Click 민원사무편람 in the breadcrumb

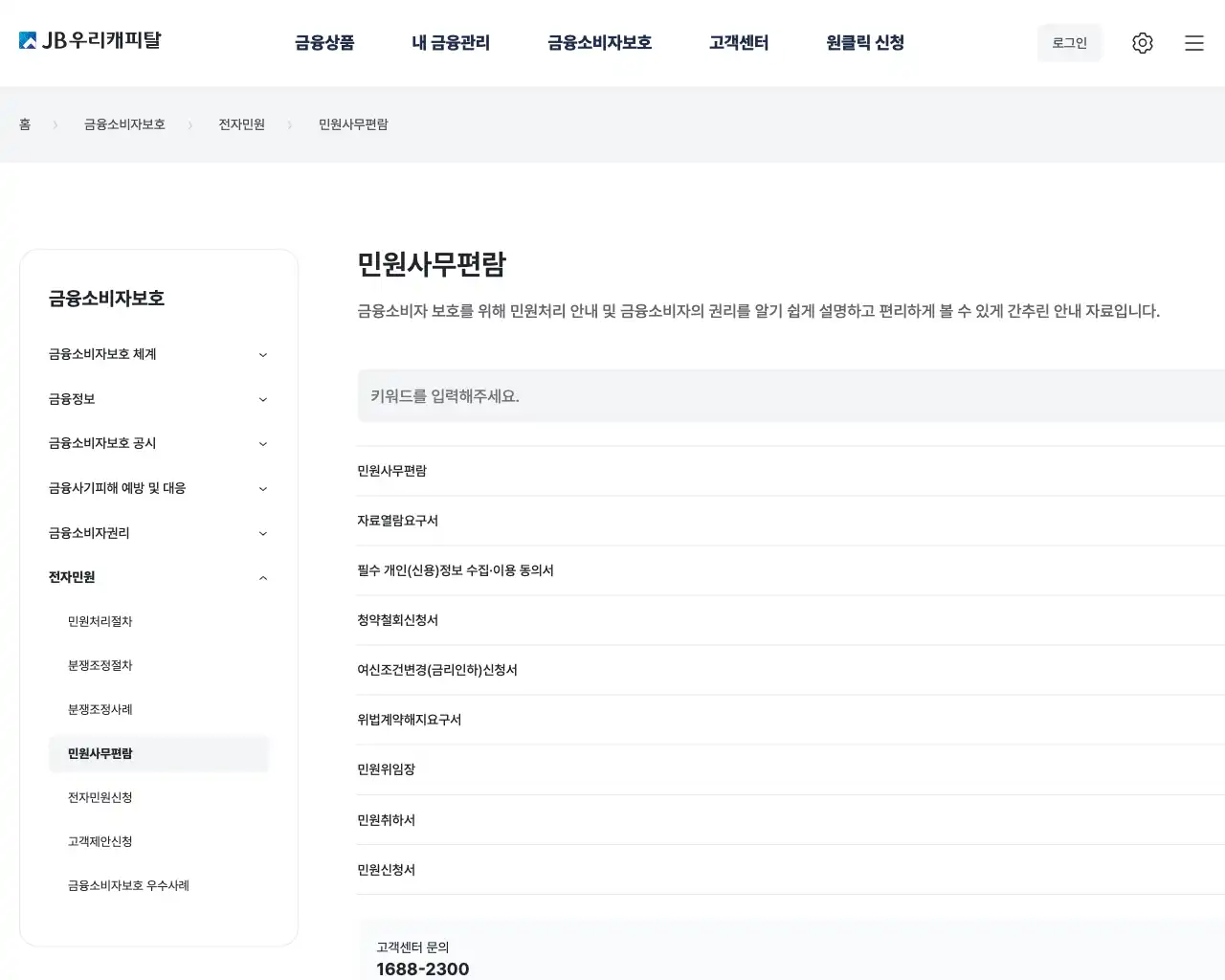click(353, 124)
